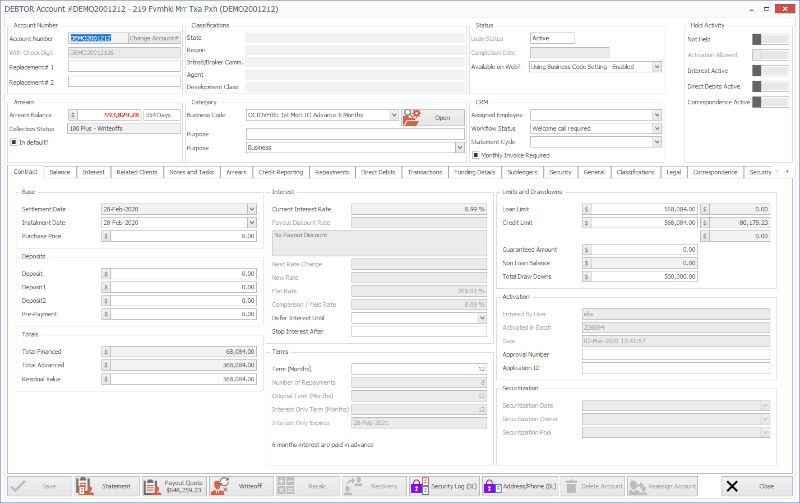Open the General tab
The image size is (800, 503).
tap(594, 172)
